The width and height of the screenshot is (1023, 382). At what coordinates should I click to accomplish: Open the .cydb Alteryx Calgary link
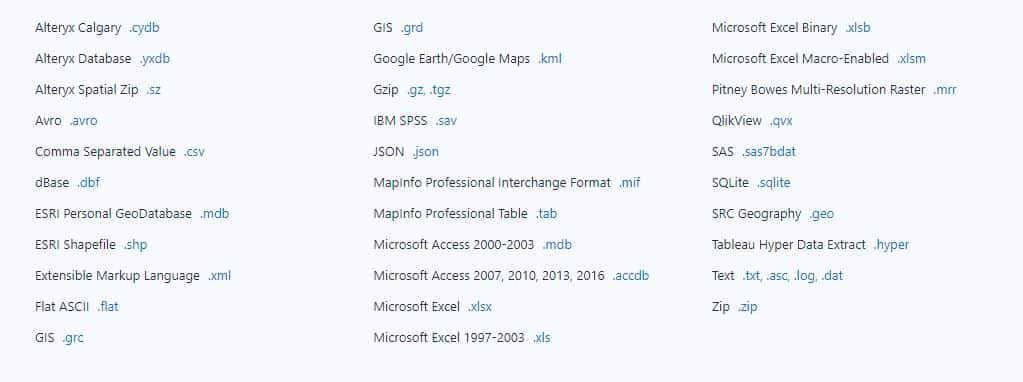tap(144, 28)
